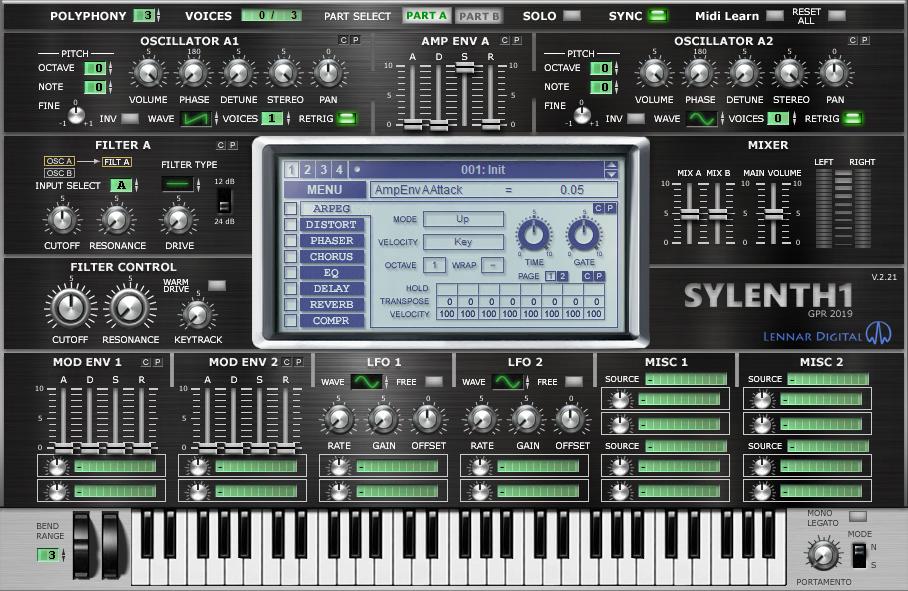Image resolution: width=908 pixels, height=591 pixels.
Task: Click the Portamento knob
Action: (x=823, y=554)
